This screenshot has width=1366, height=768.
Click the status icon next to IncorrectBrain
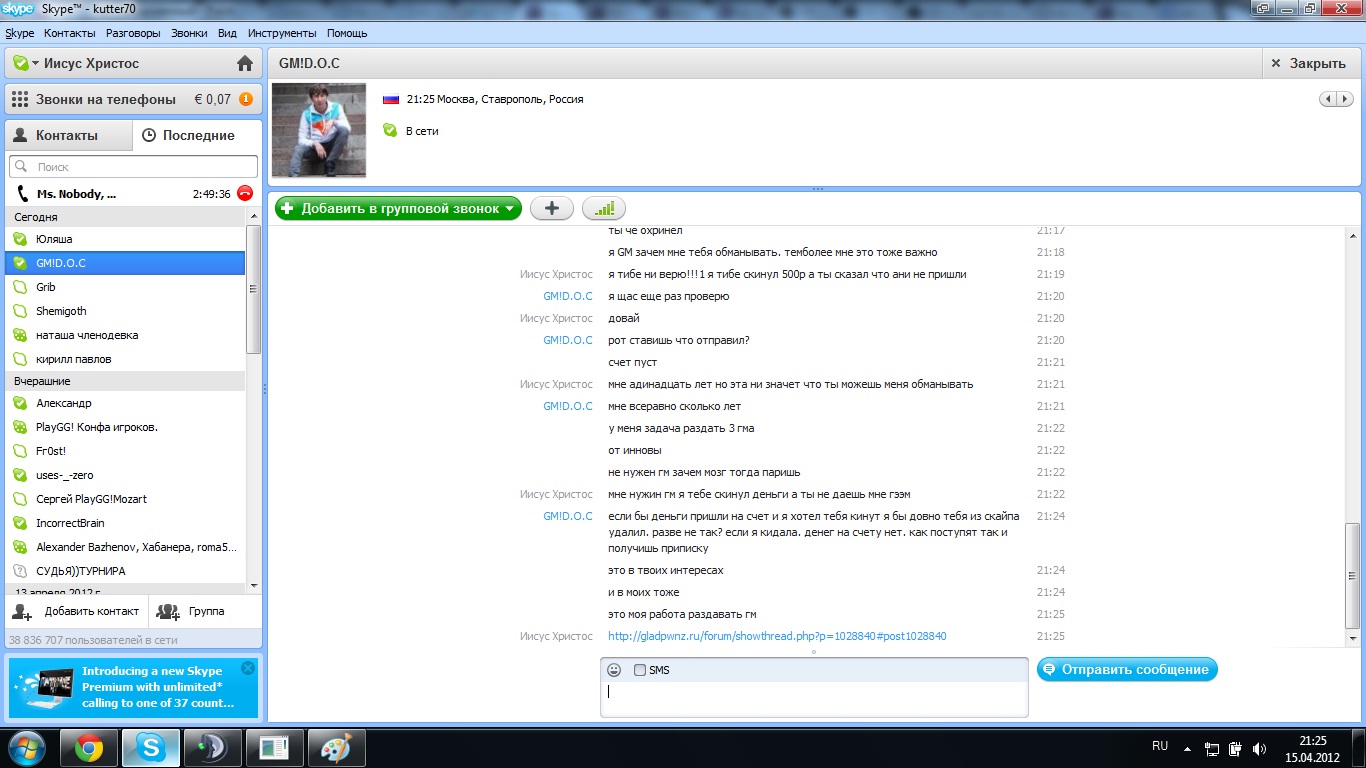20,523
